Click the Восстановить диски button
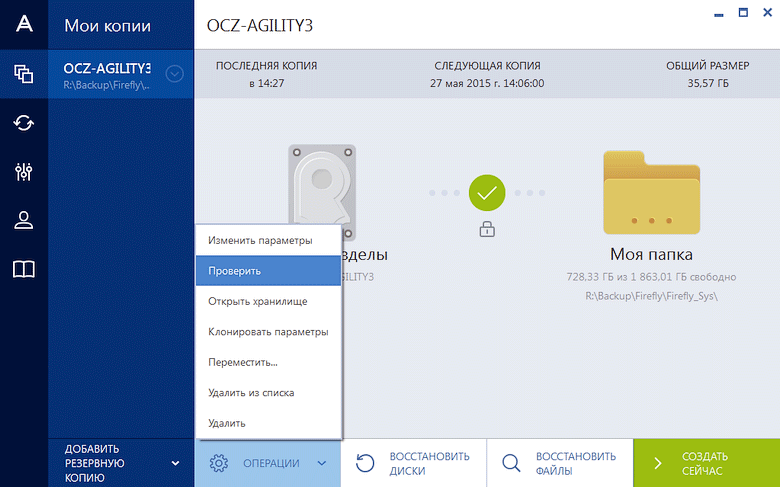 [x=413, y=463]
